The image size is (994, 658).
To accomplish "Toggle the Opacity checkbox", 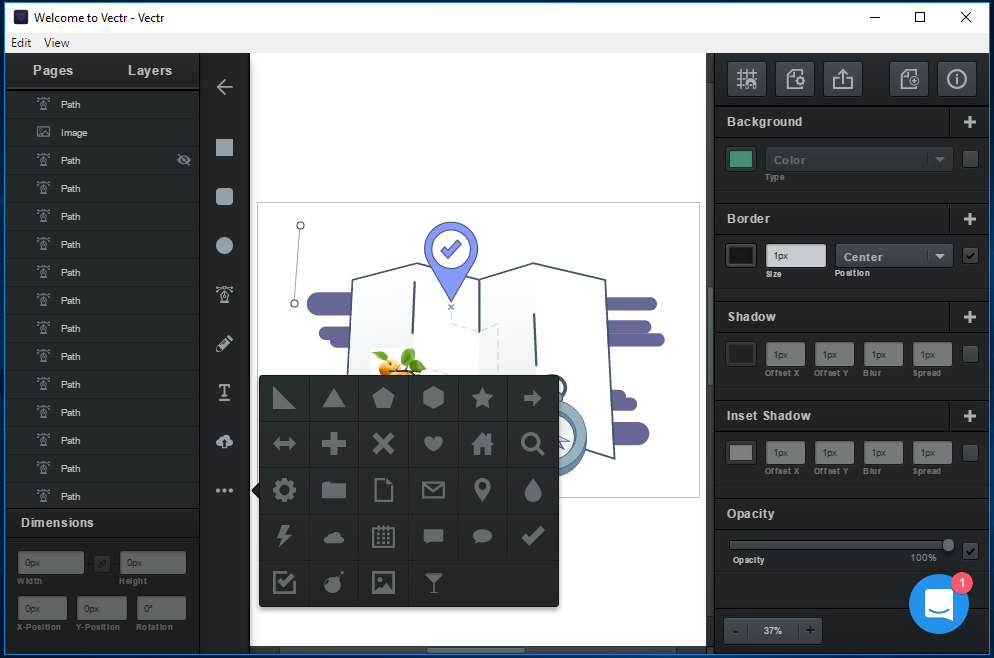I will click(970, 551).
